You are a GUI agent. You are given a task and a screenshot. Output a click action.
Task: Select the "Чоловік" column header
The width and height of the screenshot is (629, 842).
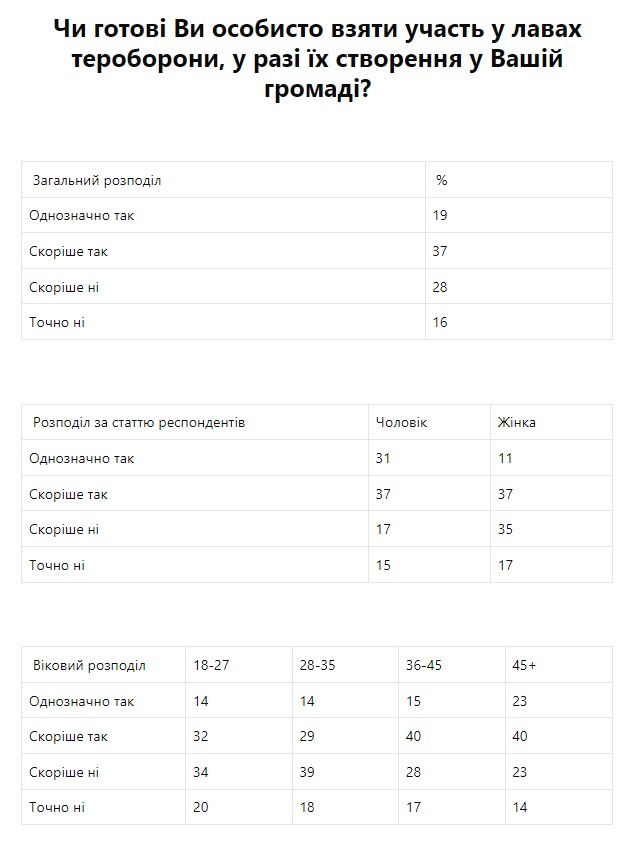coord(400,423)
